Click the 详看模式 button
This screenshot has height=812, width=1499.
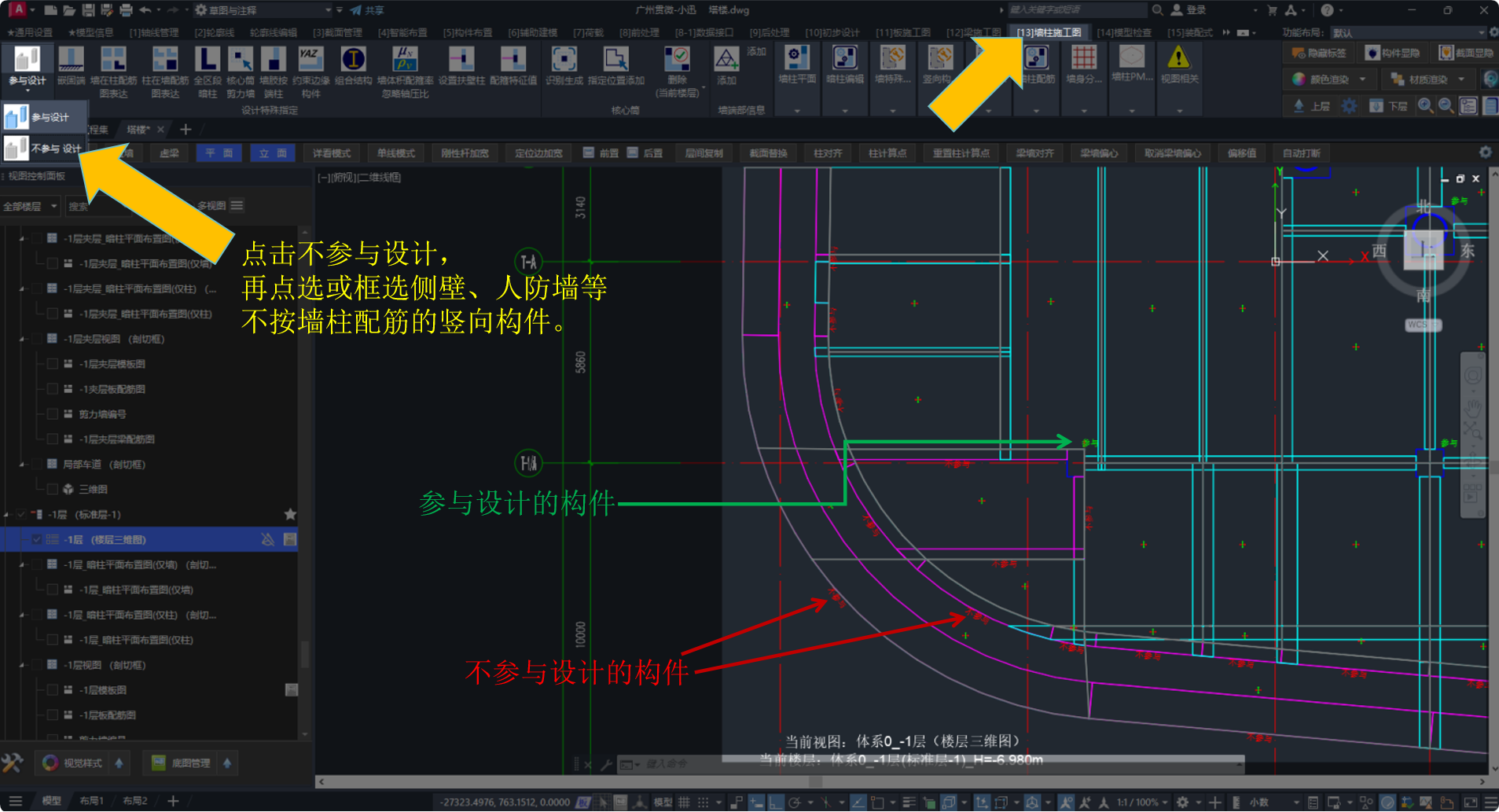coord(332,153)
